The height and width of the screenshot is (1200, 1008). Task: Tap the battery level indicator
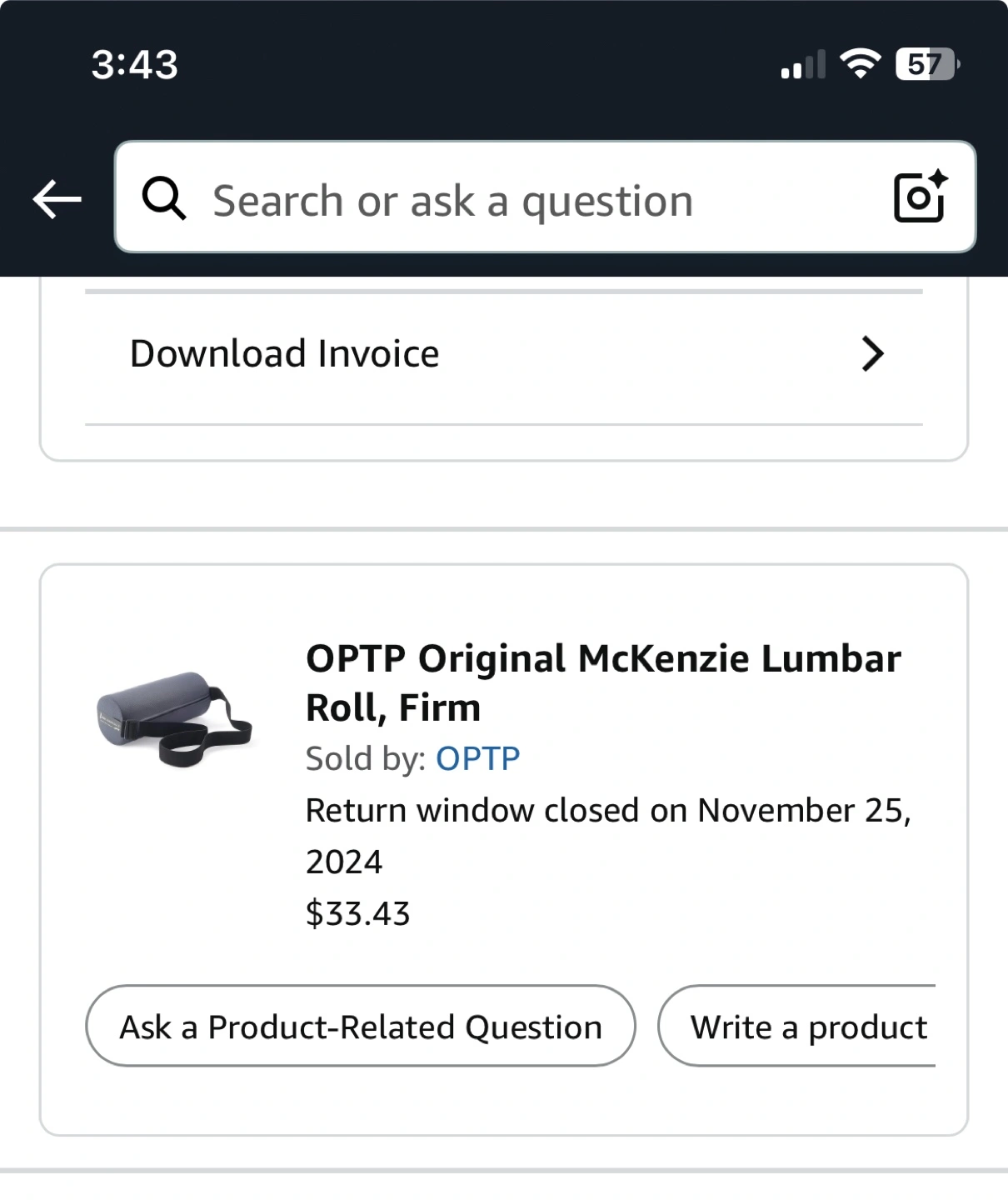[926, 64]
